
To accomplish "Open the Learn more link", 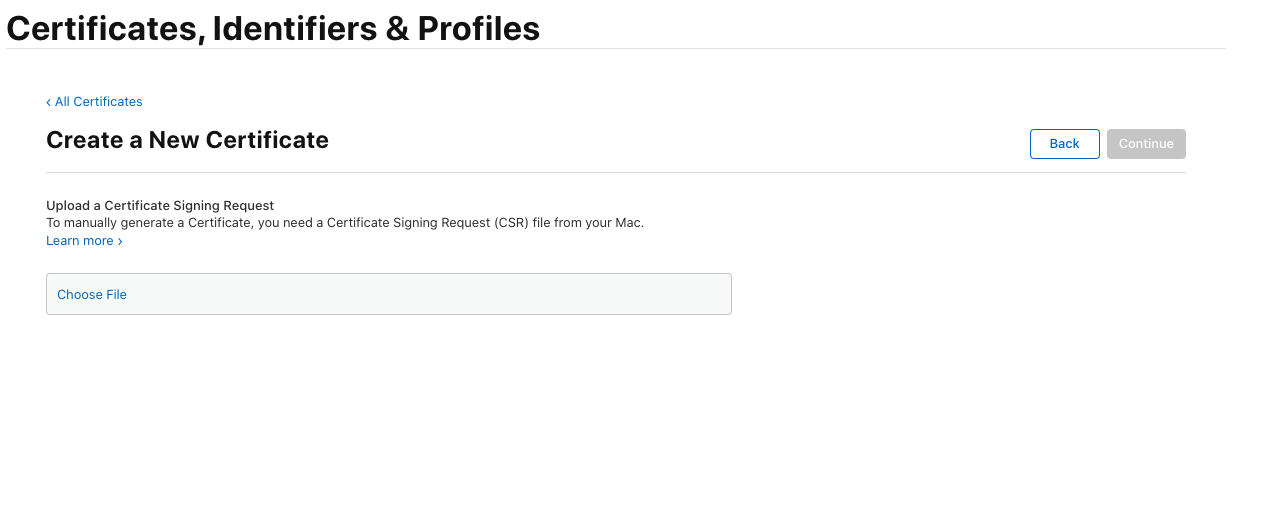I will click(80, 241).
